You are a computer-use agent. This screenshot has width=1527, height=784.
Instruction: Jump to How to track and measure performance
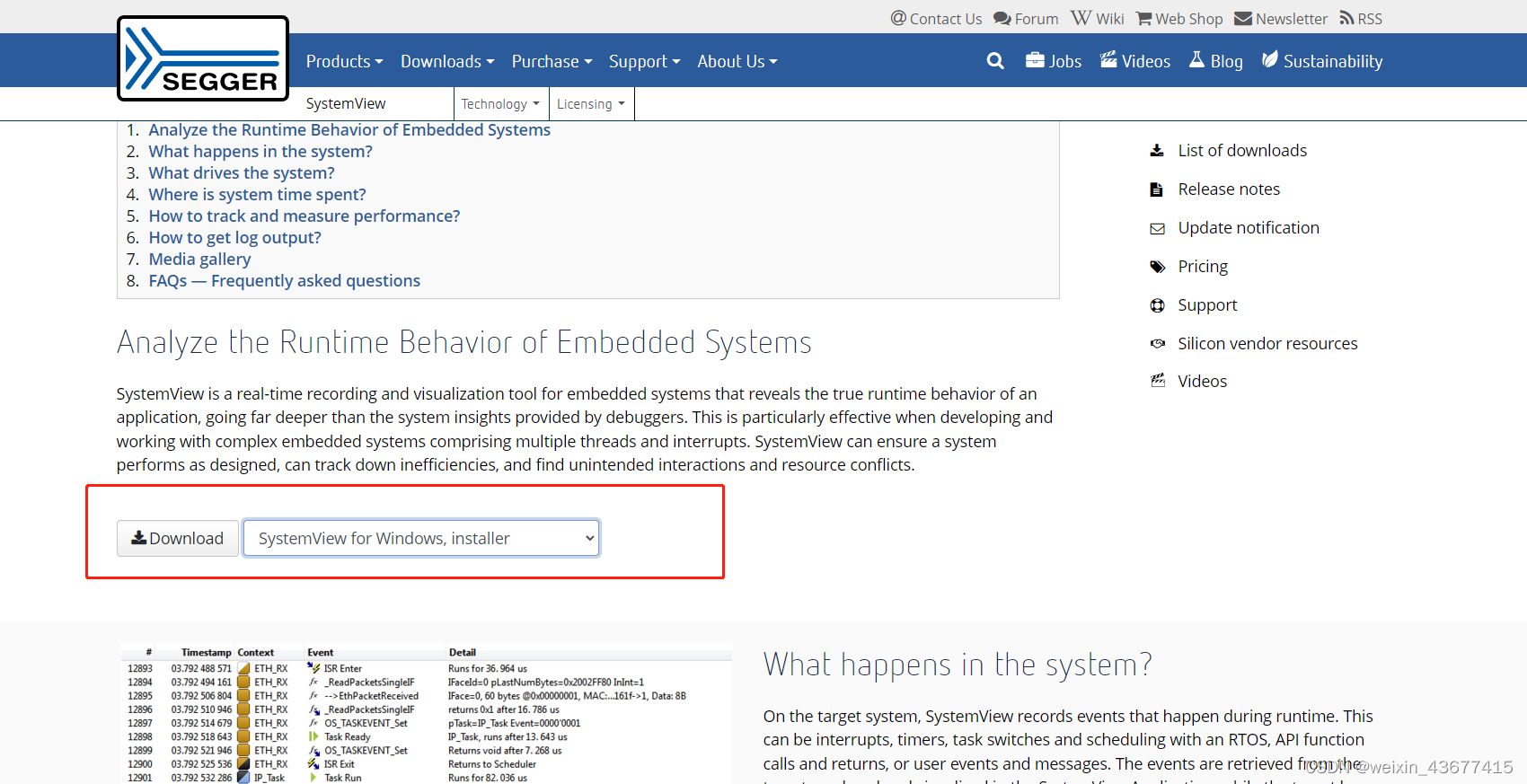(305, 216)
